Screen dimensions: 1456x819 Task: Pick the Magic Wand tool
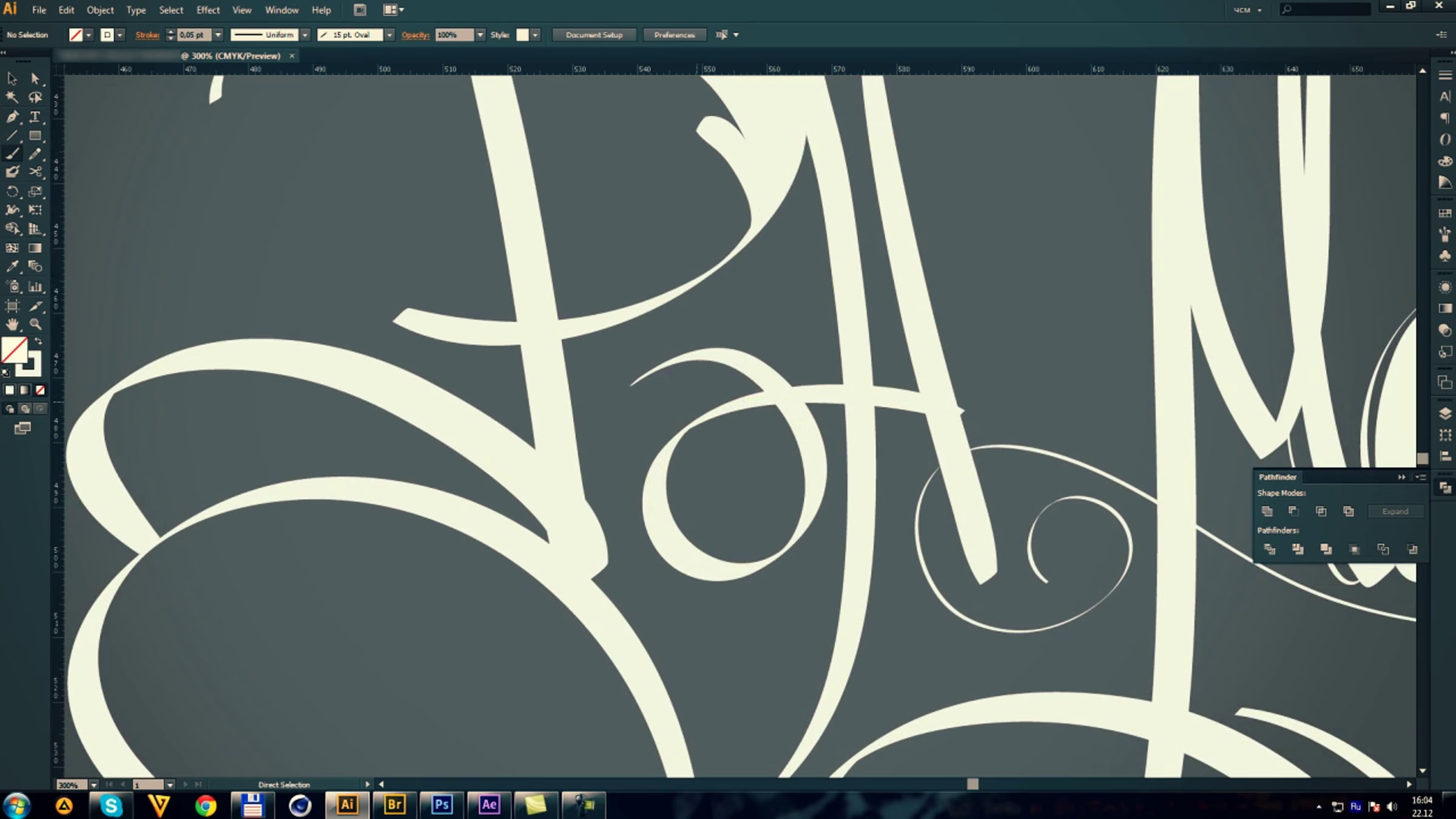12,97
